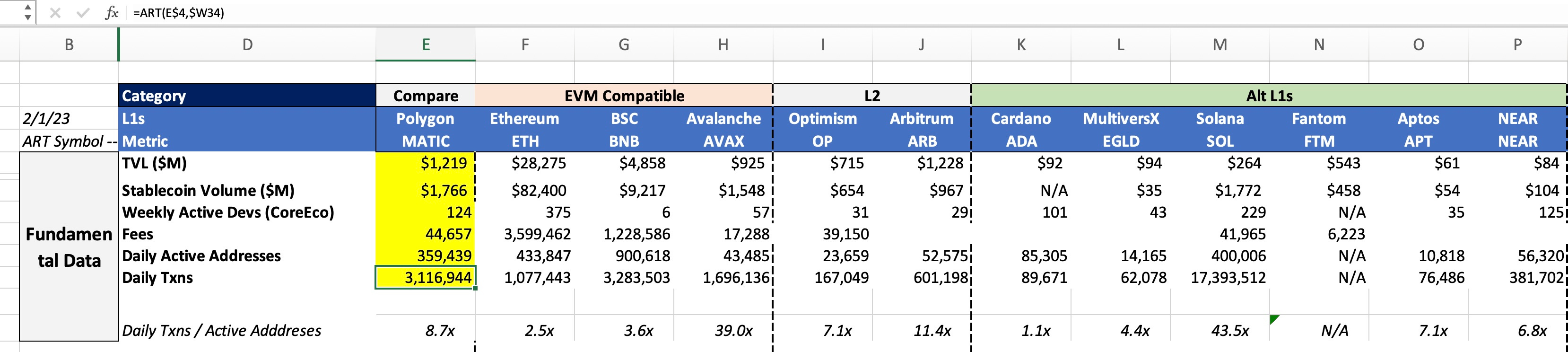Select the column D header

click(x=247, y=44)
